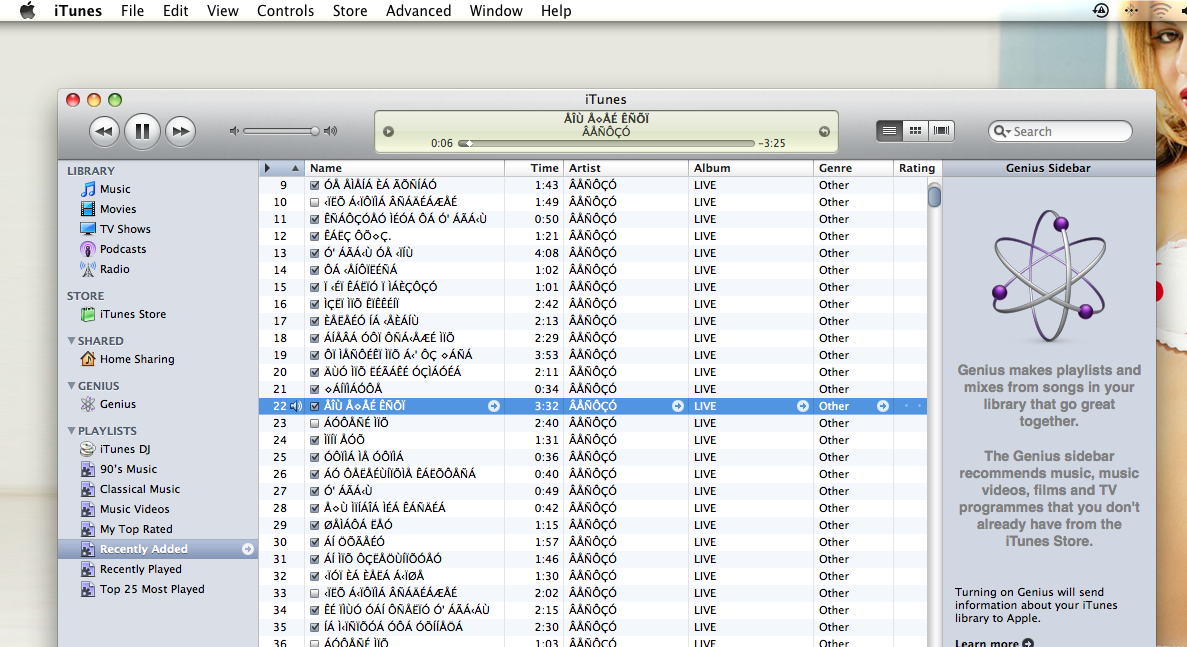Collapse the SHARED section
Viewport: 1187px width, 647px height.
point(71,341)
